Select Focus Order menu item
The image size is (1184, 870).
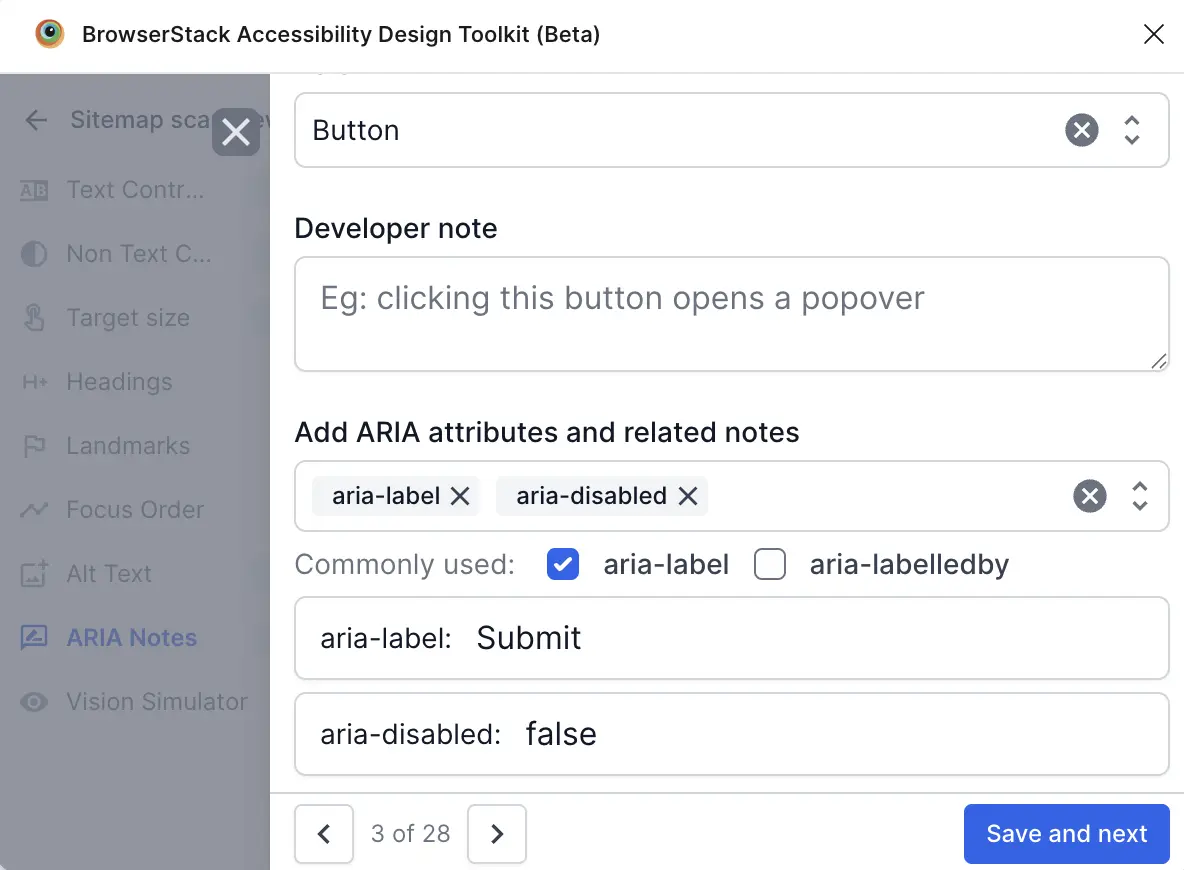134,510
